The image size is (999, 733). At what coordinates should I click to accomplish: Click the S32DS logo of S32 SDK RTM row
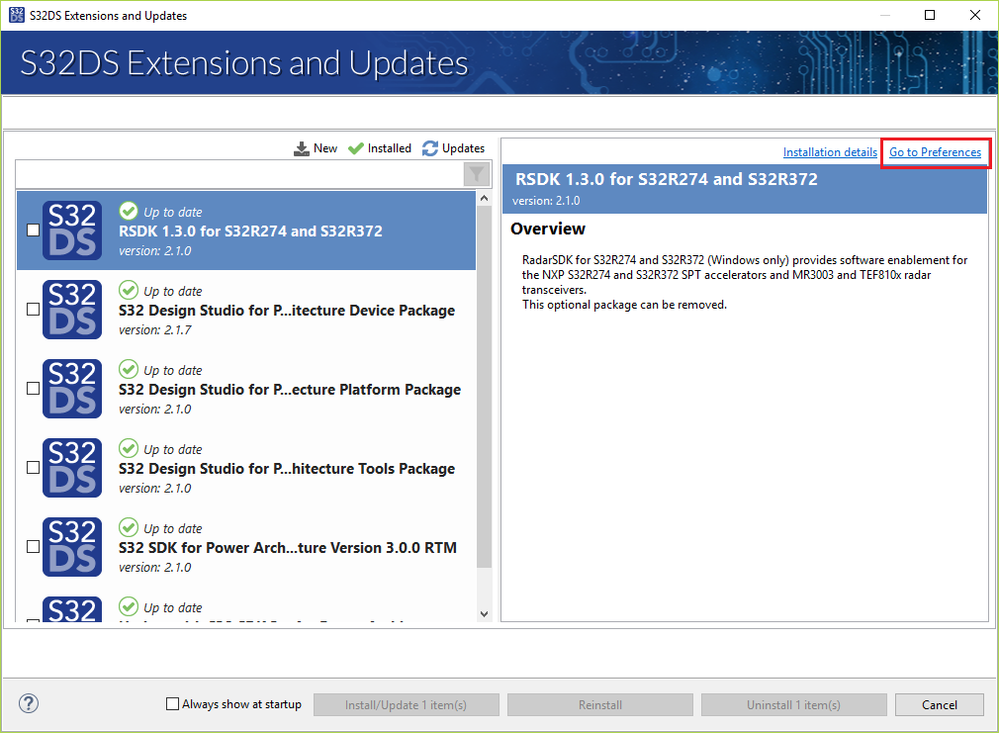click(x=72, y=546)
